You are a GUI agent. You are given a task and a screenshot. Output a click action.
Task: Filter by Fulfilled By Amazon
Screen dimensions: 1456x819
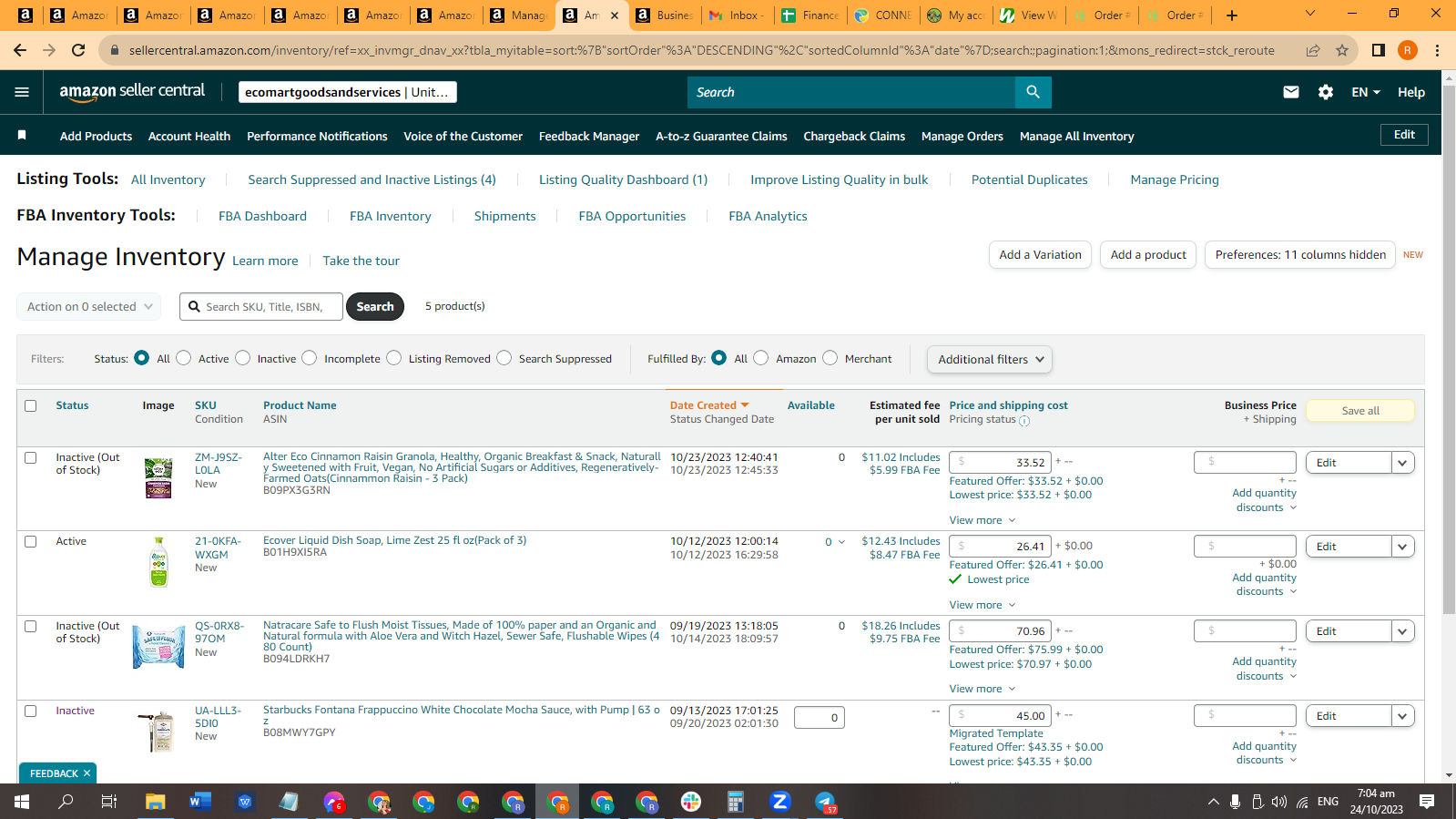coord(761,358)
